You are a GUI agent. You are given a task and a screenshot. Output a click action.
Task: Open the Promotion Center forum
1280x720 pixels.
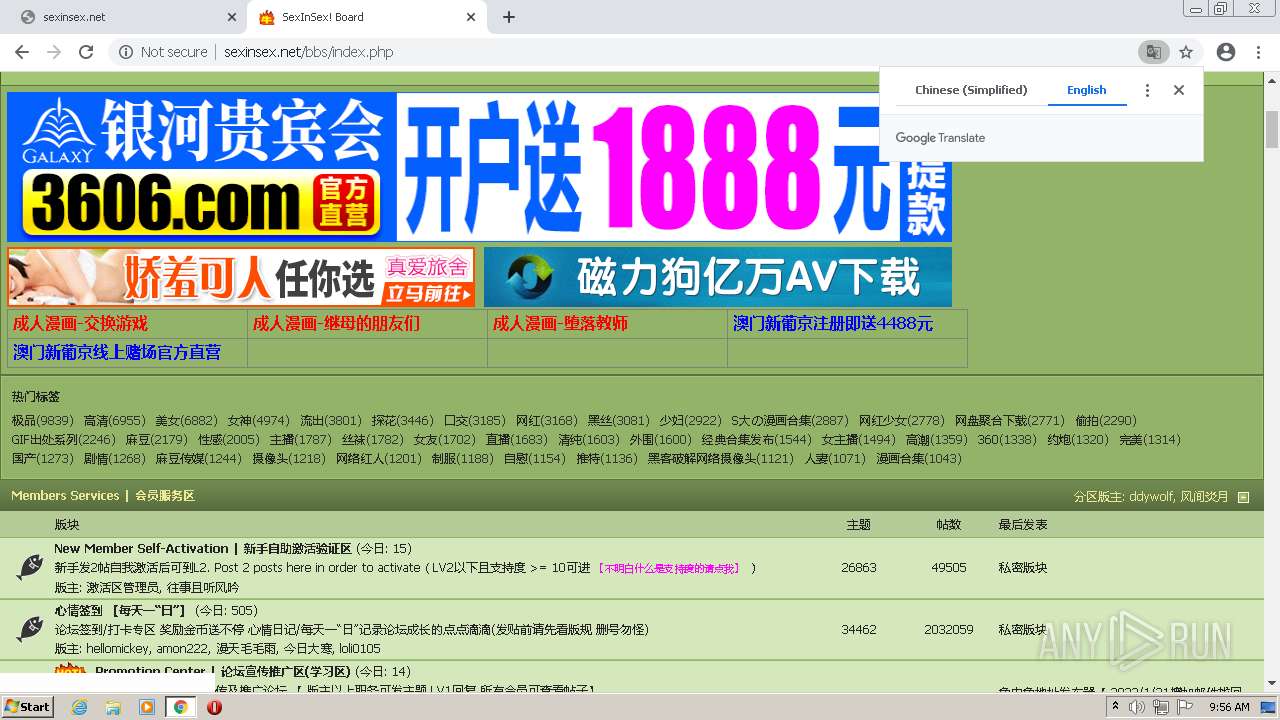pos(222,672)
